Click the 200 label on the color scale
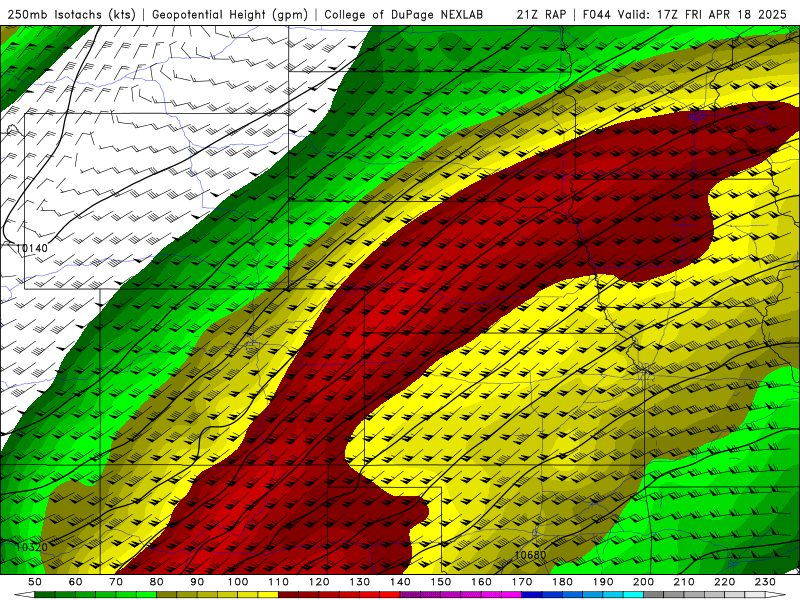Screen dimensions: 800x600 coord(643,582)
